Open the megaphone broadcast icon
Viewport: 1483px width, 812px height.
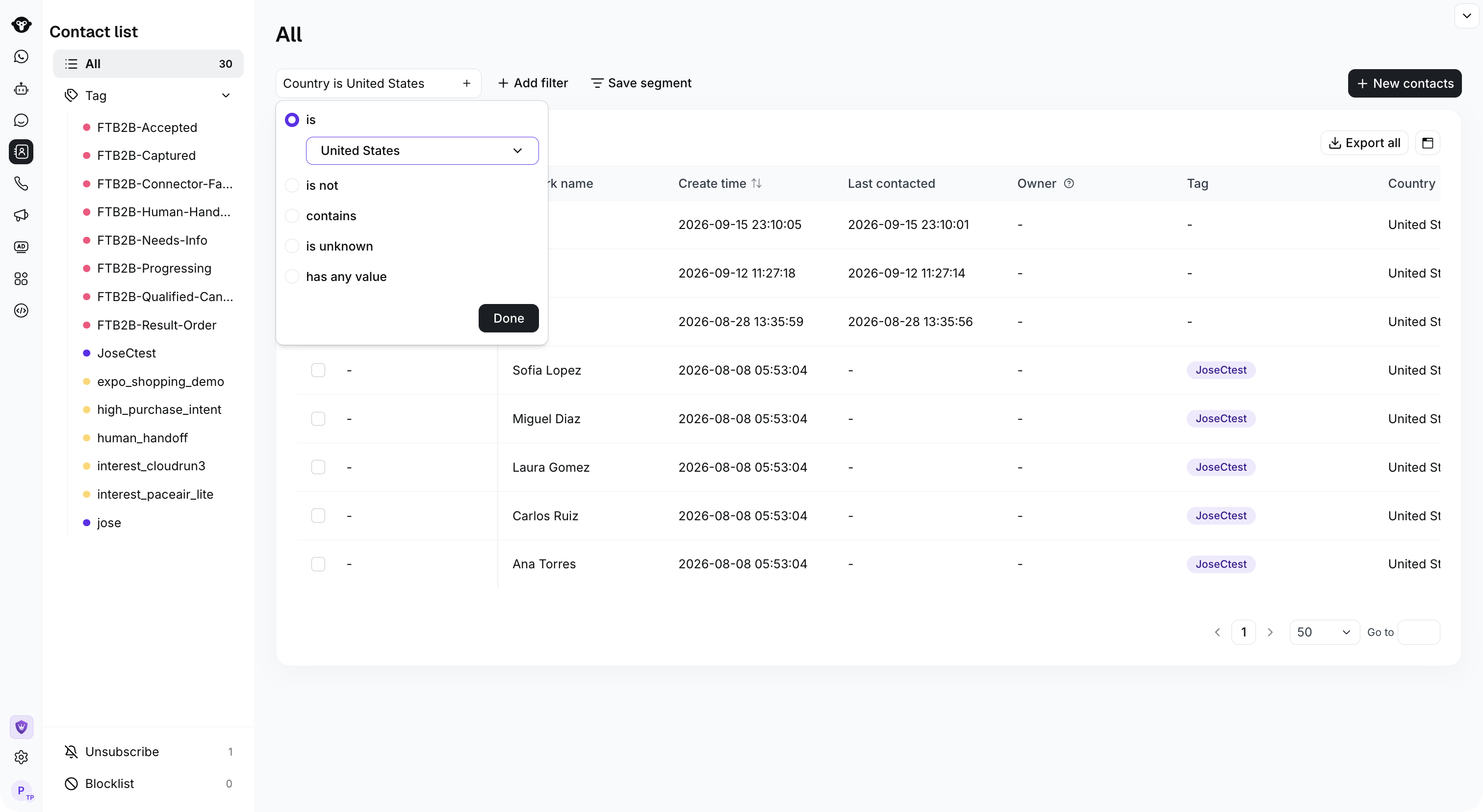[x=21, y=215]
